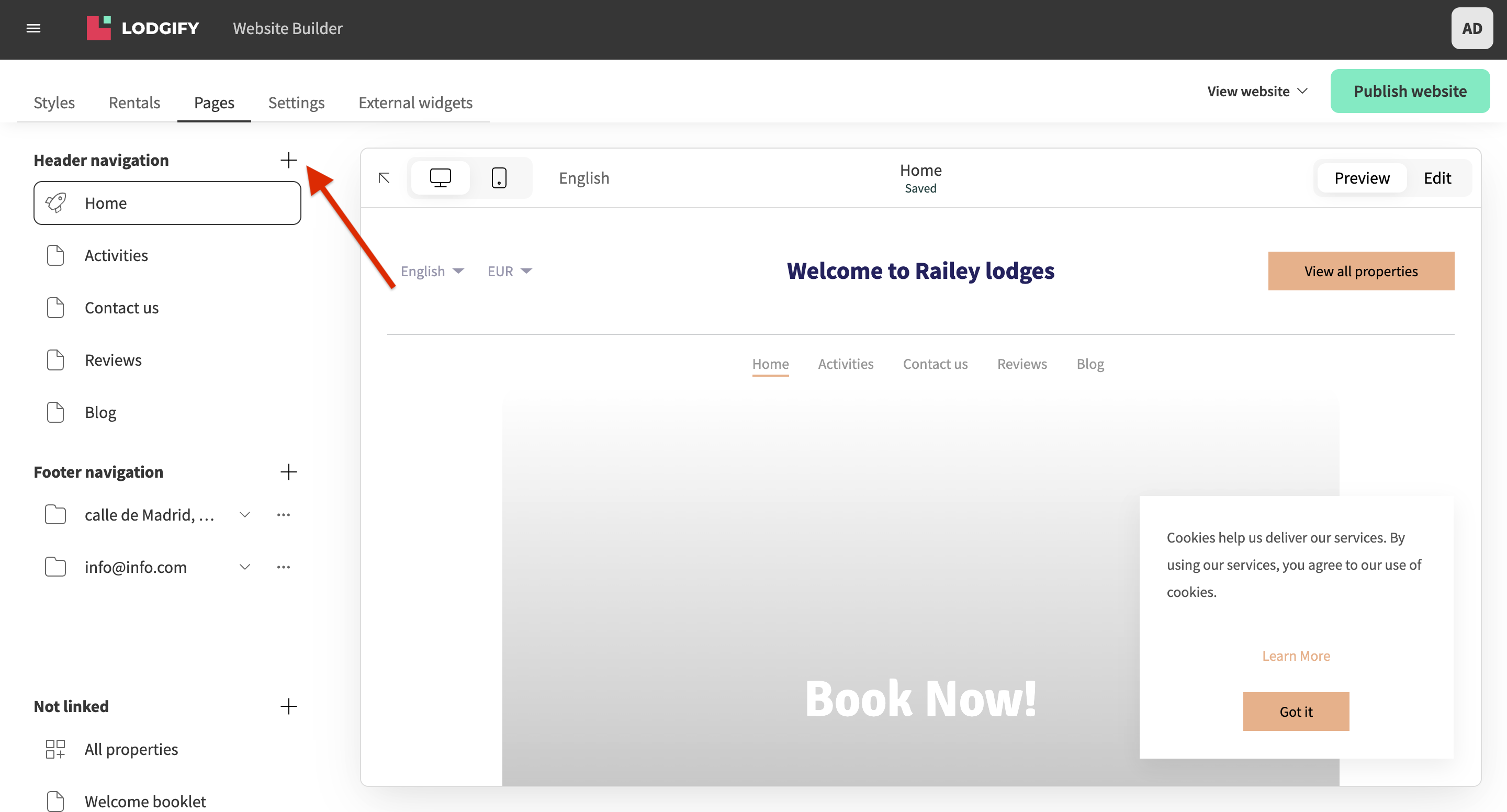1507x812 pixels.
Task: Click the Blog page icon
Action: point(55,412)
